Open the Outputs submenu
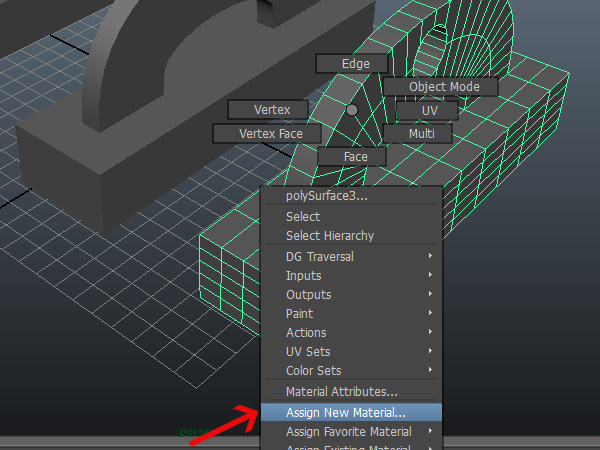This screenshot has width=600, height=450. (351, 295)
